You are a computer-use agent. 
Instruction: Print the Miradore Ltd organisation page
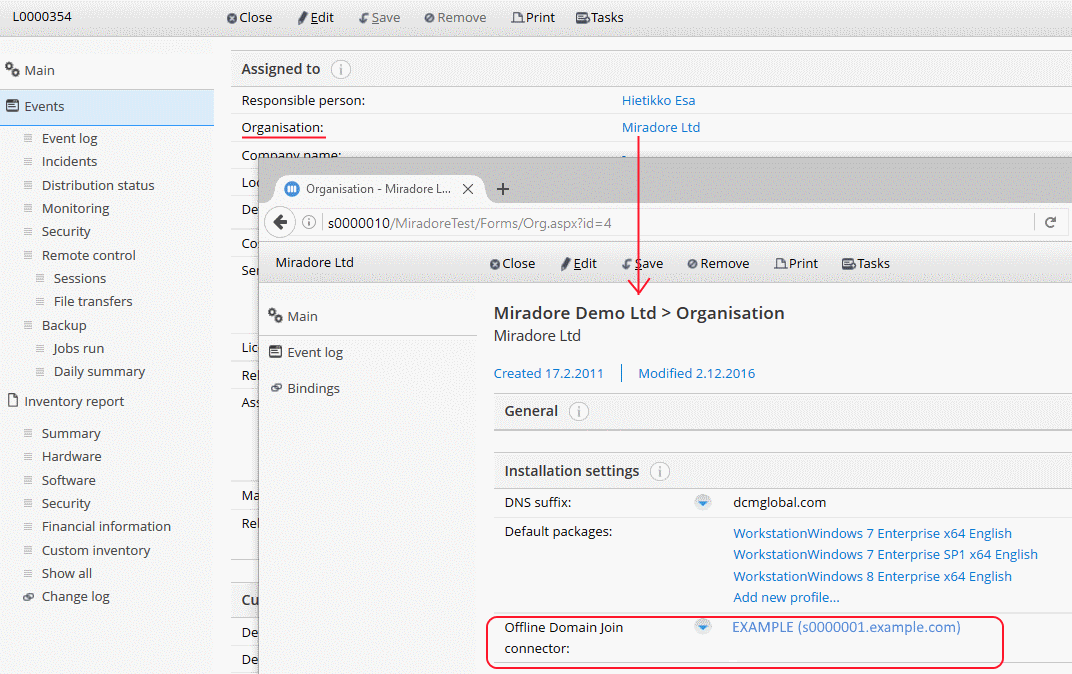(796, 264)
